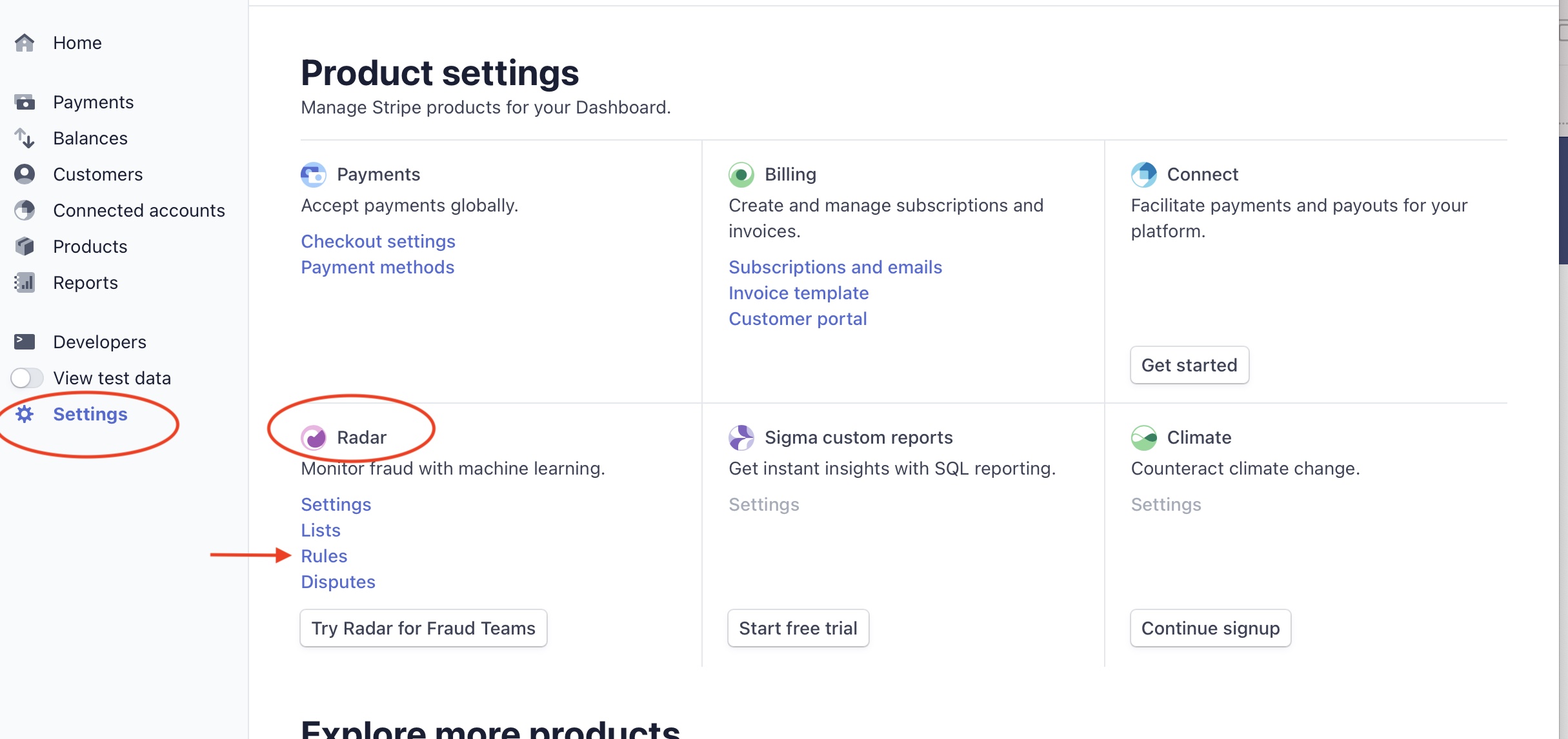Viewport: 1568px width, 739px height.
Task: Open the Checkout settings link
Action: click(378, 241)
